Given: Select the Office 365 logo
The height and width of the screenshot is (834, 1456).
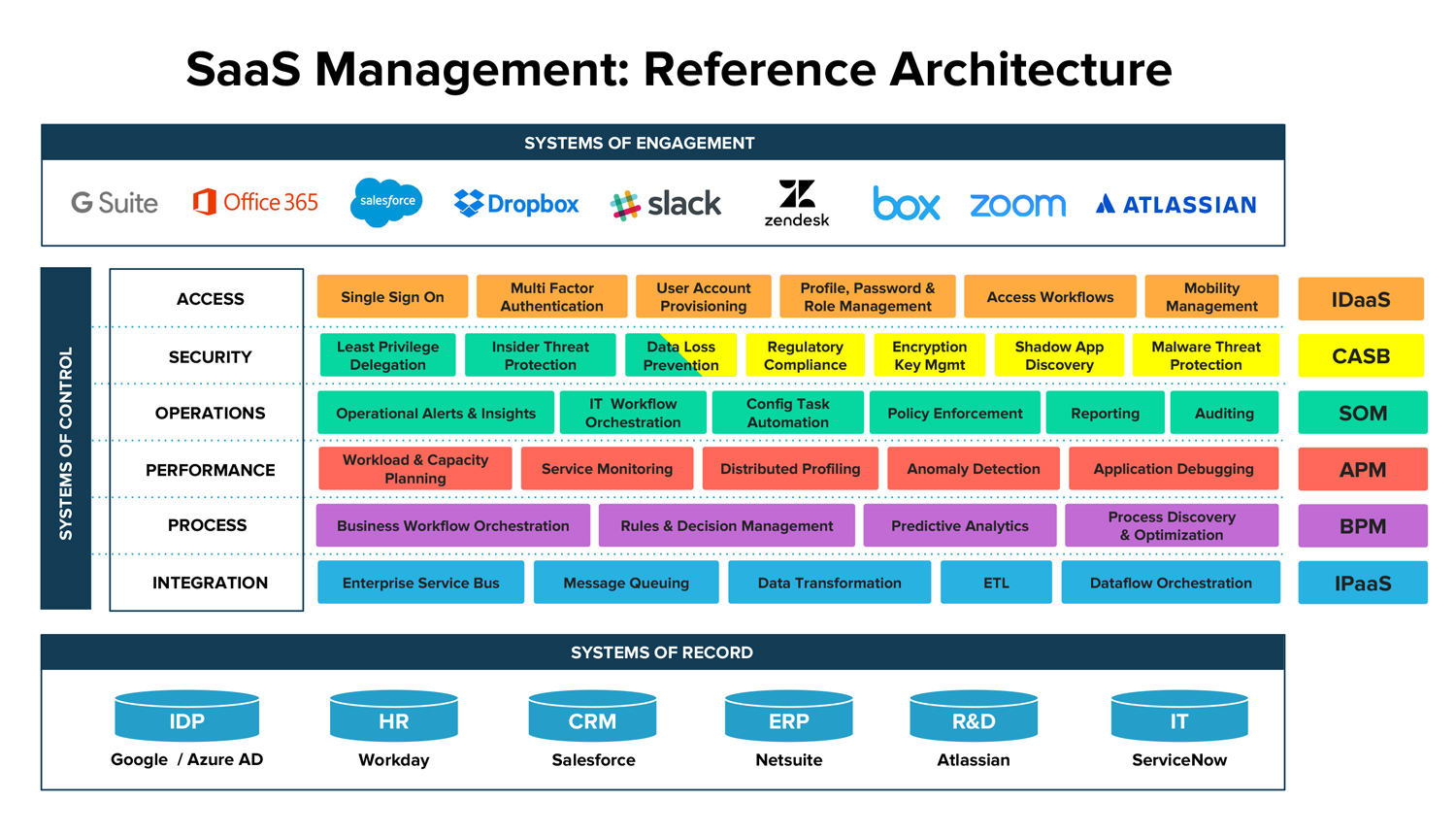Looking at the screenshot, I should 254,202.
